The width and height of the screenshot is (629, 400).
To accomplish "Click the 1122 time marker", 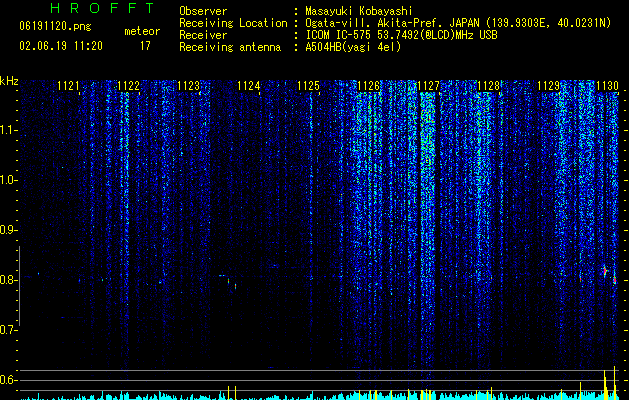I will 129,86.
